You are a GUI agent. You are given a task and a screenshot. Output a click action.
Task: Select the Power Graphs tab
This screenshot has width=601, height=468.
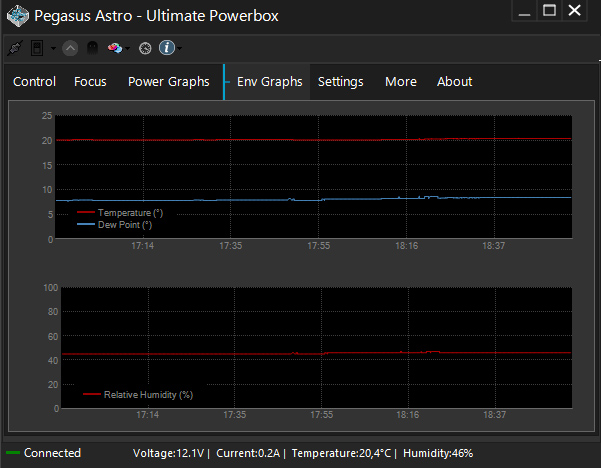click(169, 82)
